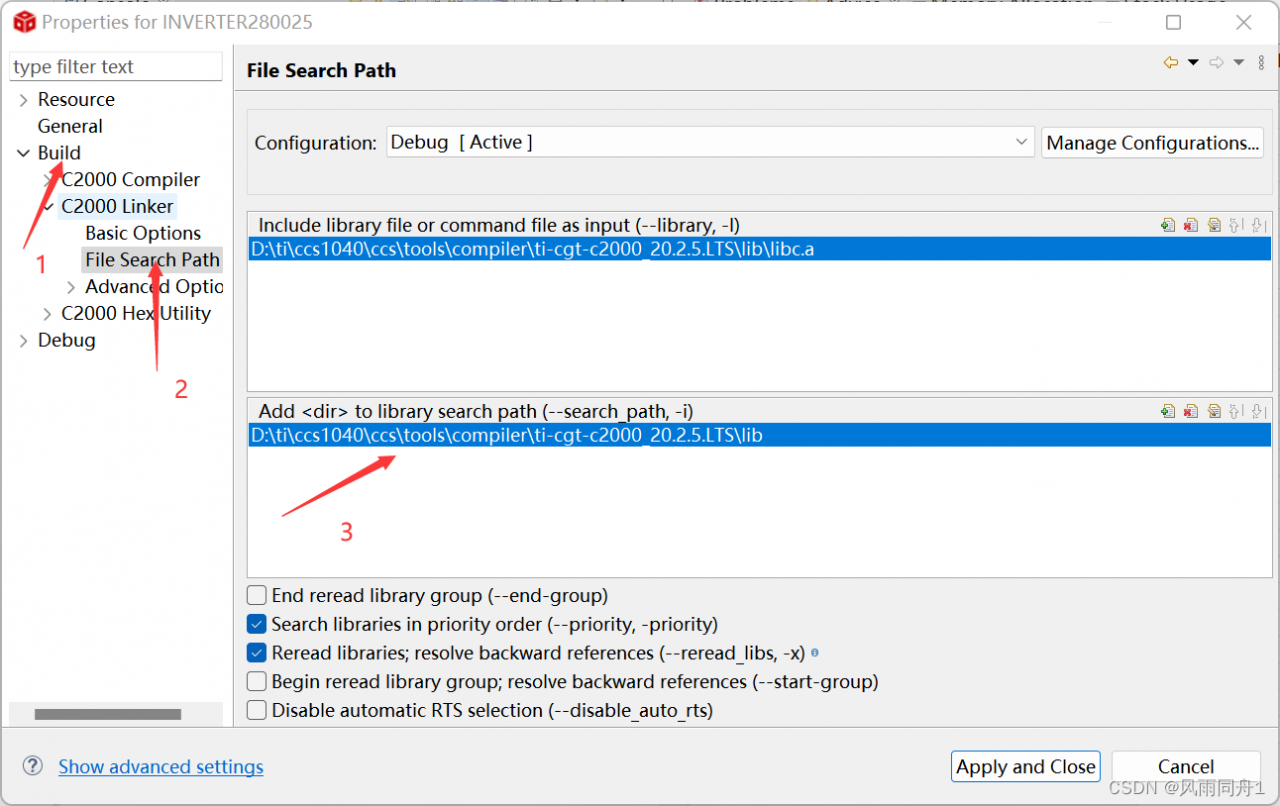
Task: Enable End reread library group checkbox
Action: click(257, 596)
